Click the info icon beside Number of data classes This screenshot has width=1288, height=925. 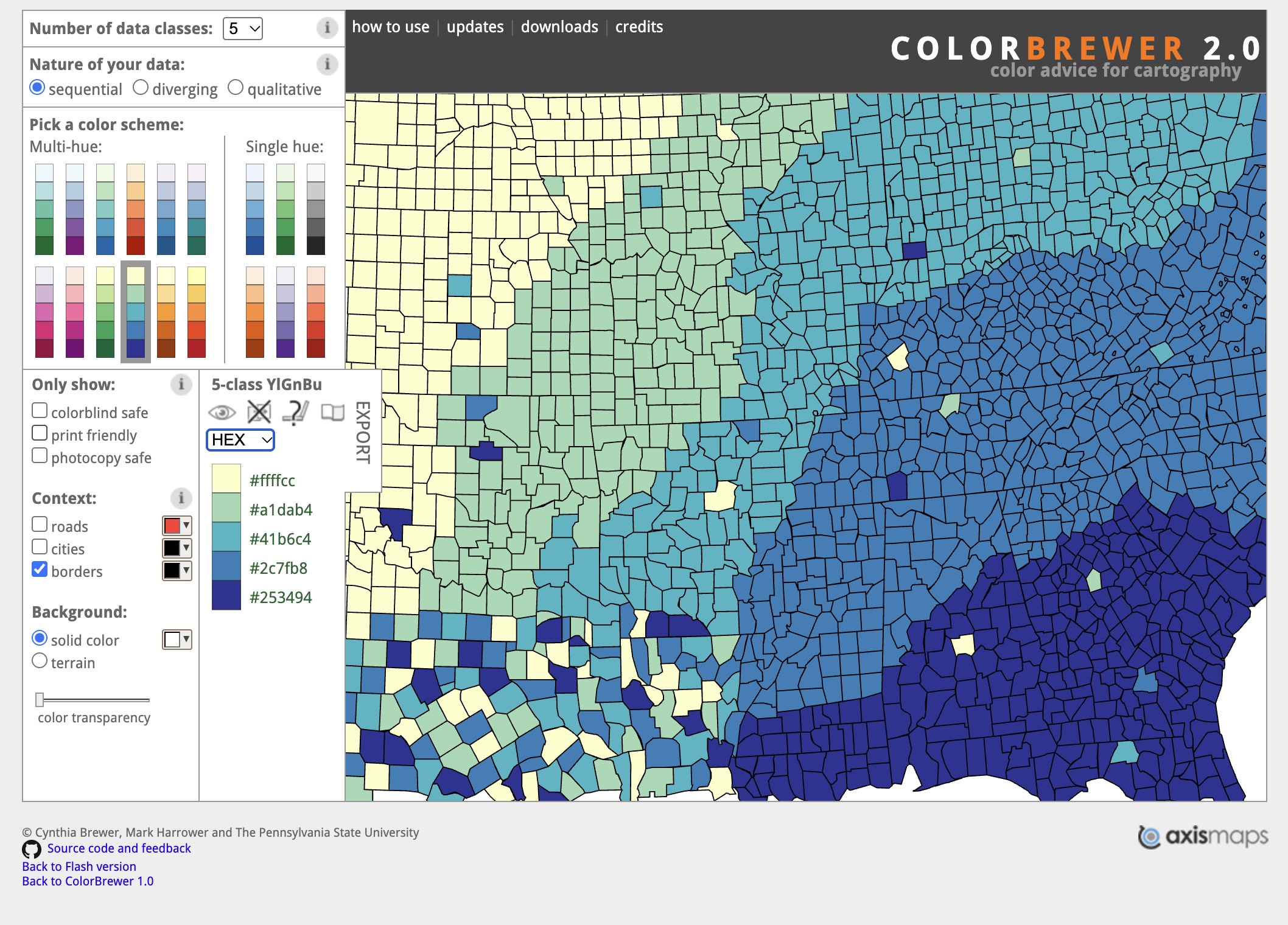[327, 28]
